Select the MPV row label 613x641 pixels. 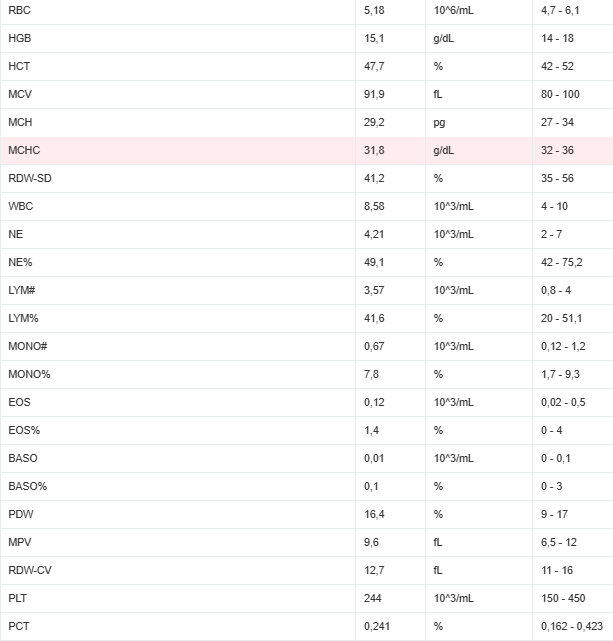[x=20, y=542]
